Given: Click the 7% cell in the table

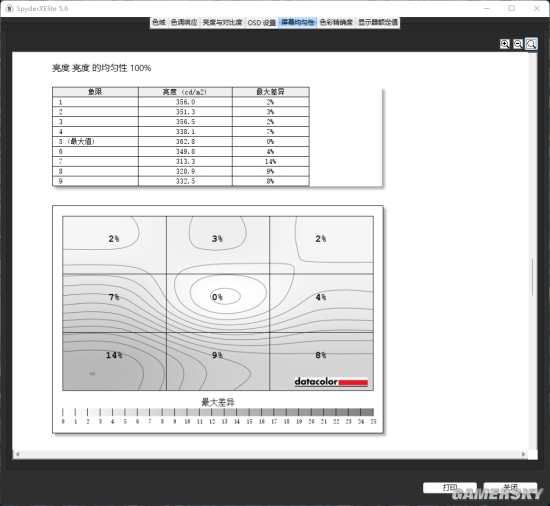Looking at the screenshot, I should [270, 131].
